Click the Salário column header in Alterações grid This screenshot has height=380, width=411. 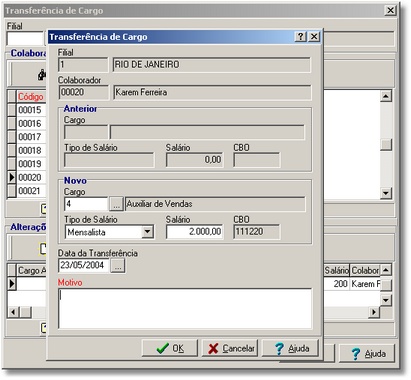click(337, 270)
